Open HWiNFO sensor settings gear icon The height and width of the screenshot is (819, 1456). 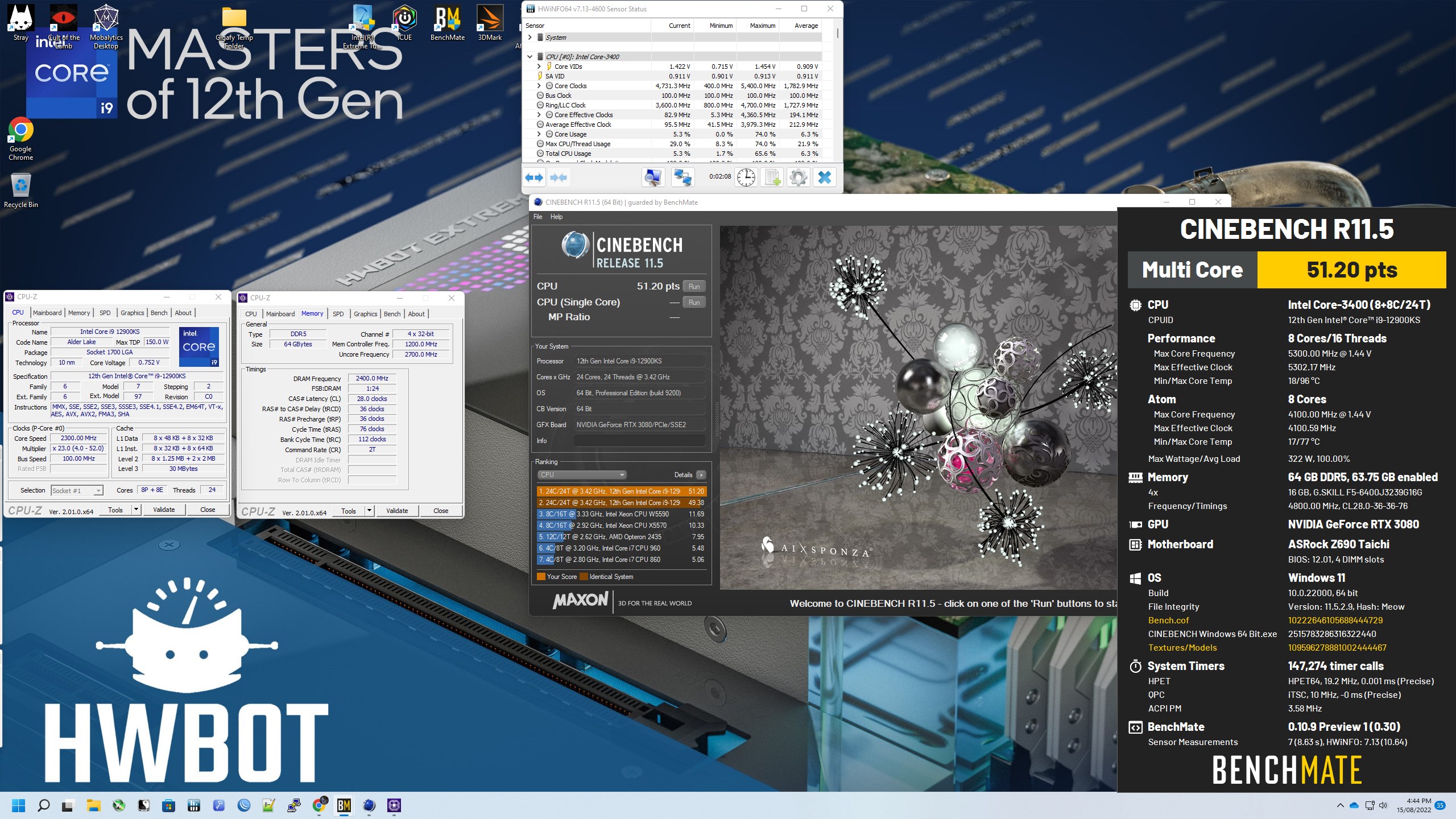tap(798, 177)
